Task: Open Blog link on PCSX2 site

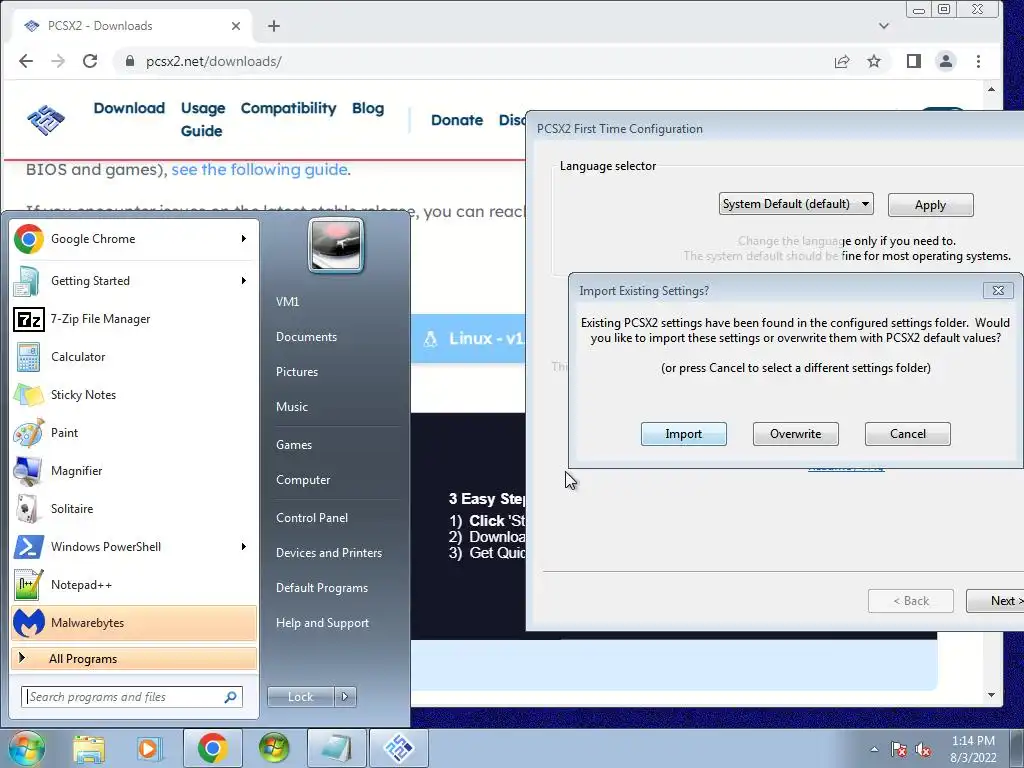Action: pos(368,108)
